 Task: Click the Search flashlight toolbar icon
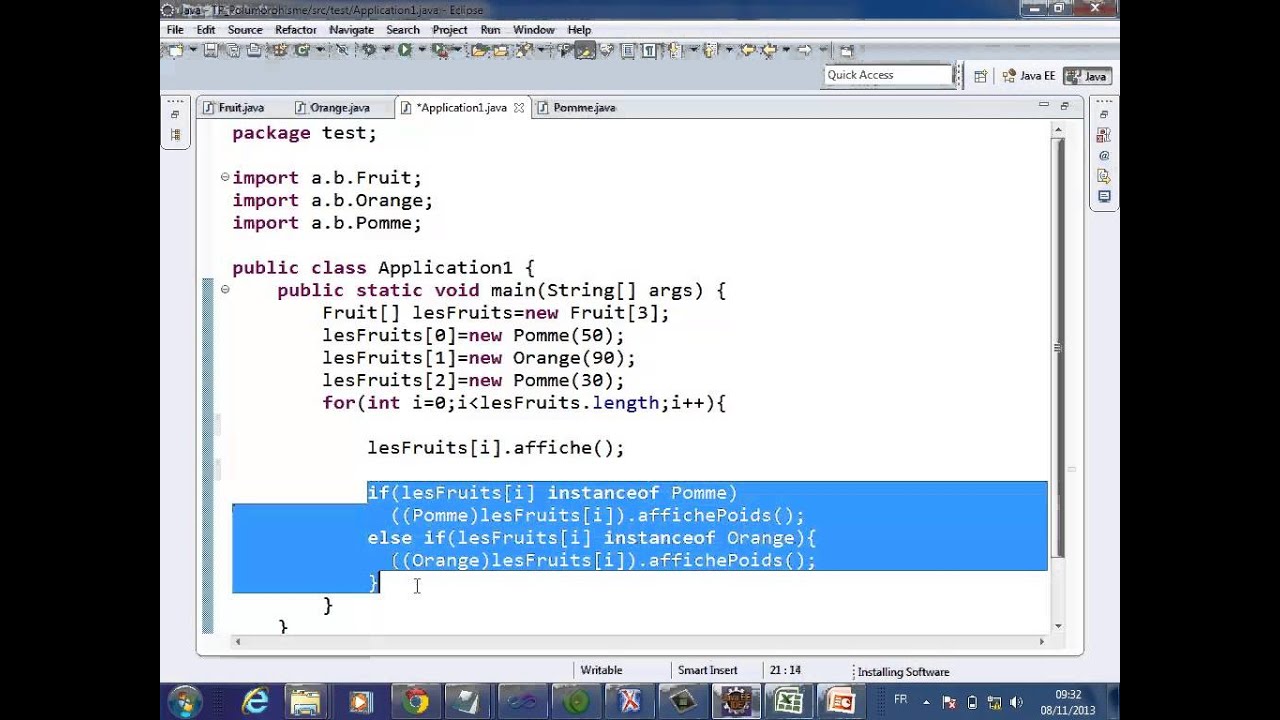pos(524,50)
